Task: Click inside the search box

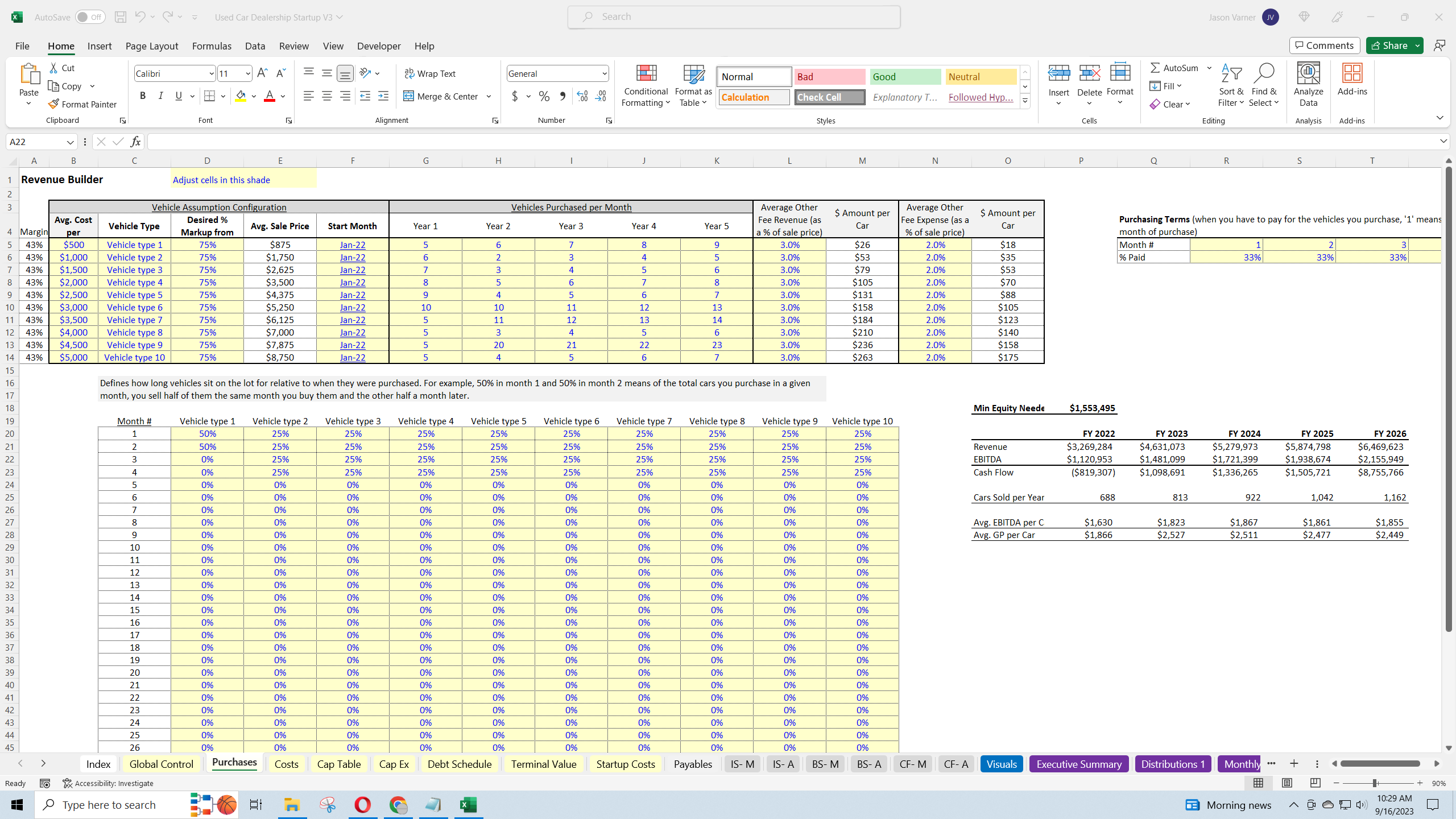Action: [734, 16]
